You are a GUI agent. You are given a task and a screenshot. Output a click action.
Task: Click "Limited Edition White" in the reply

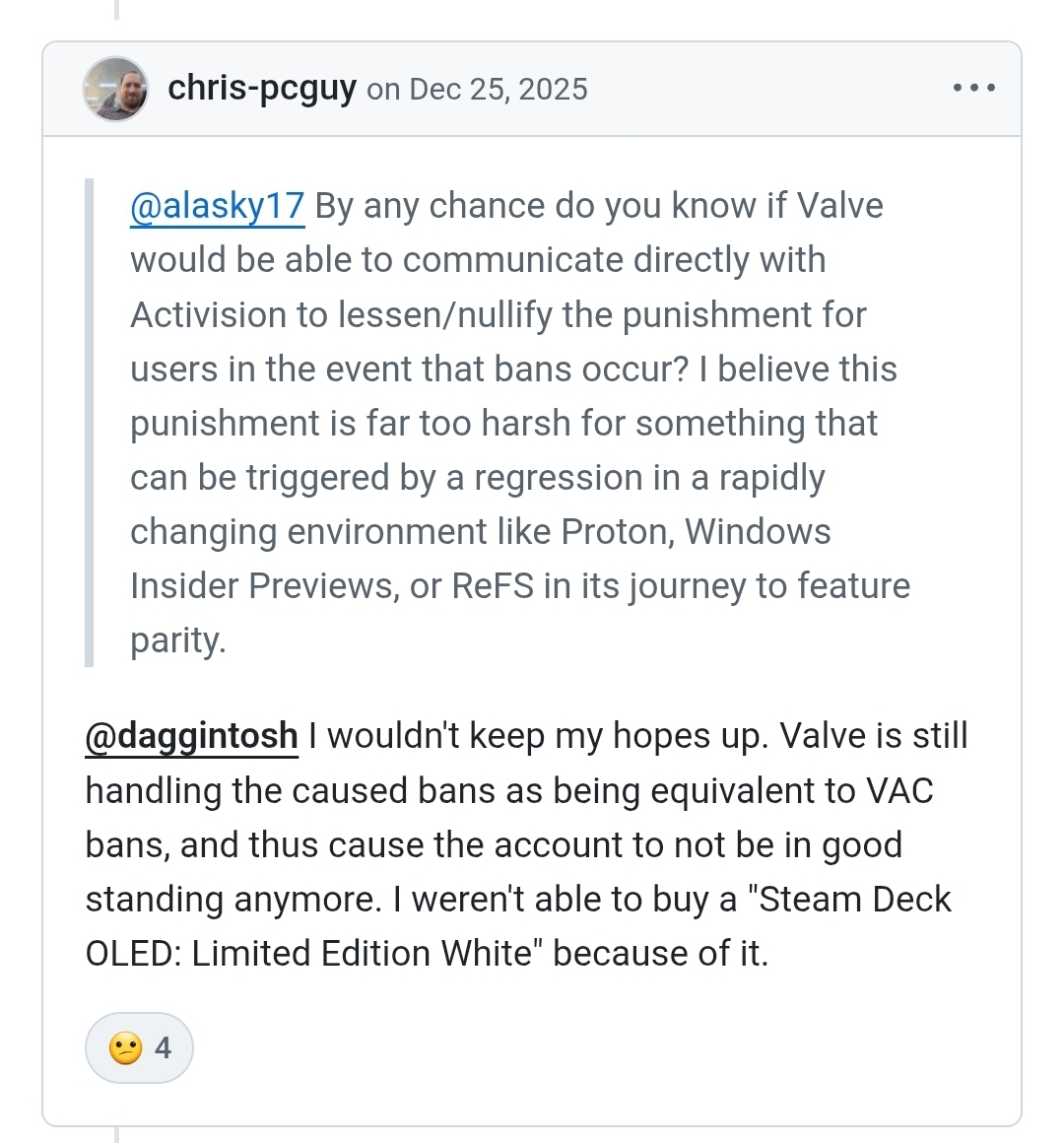point(362,954)
